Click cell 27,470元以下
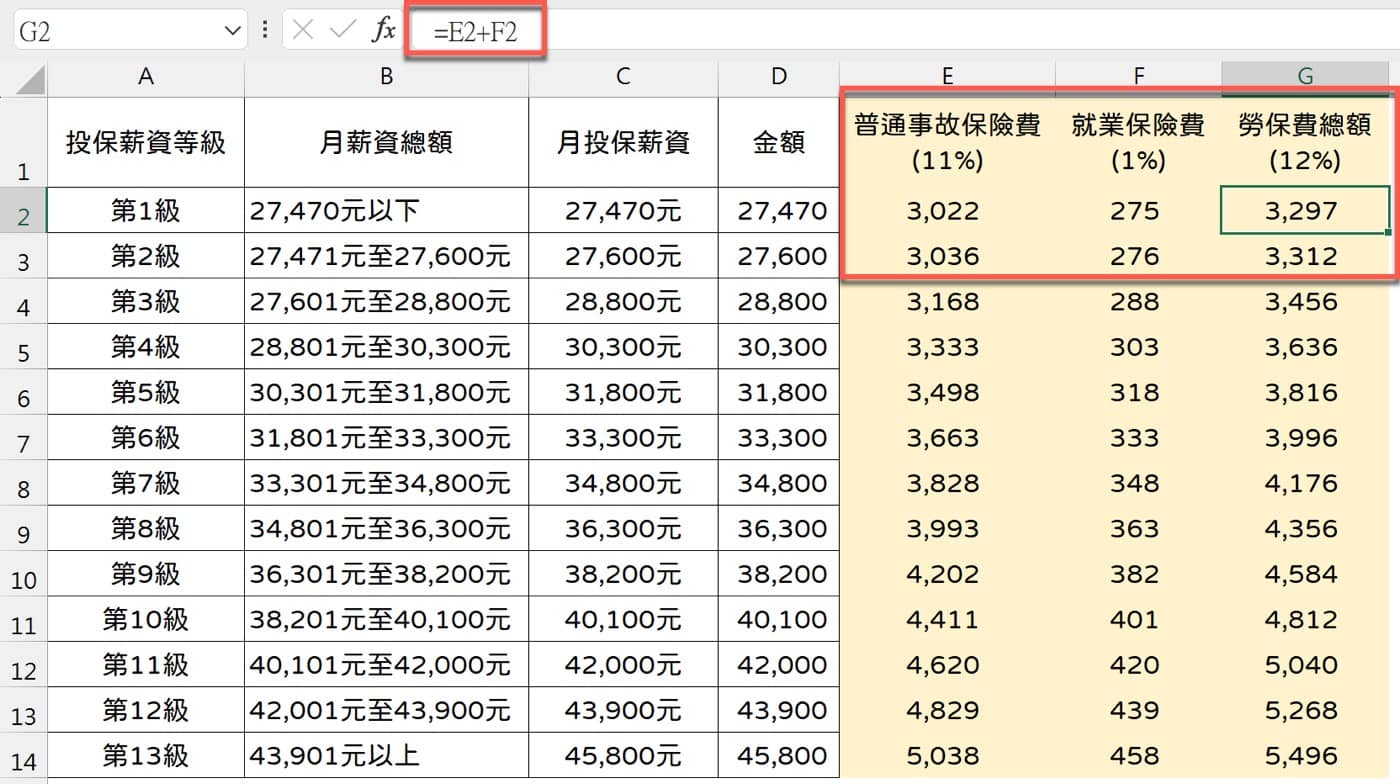 click(386, 210)
